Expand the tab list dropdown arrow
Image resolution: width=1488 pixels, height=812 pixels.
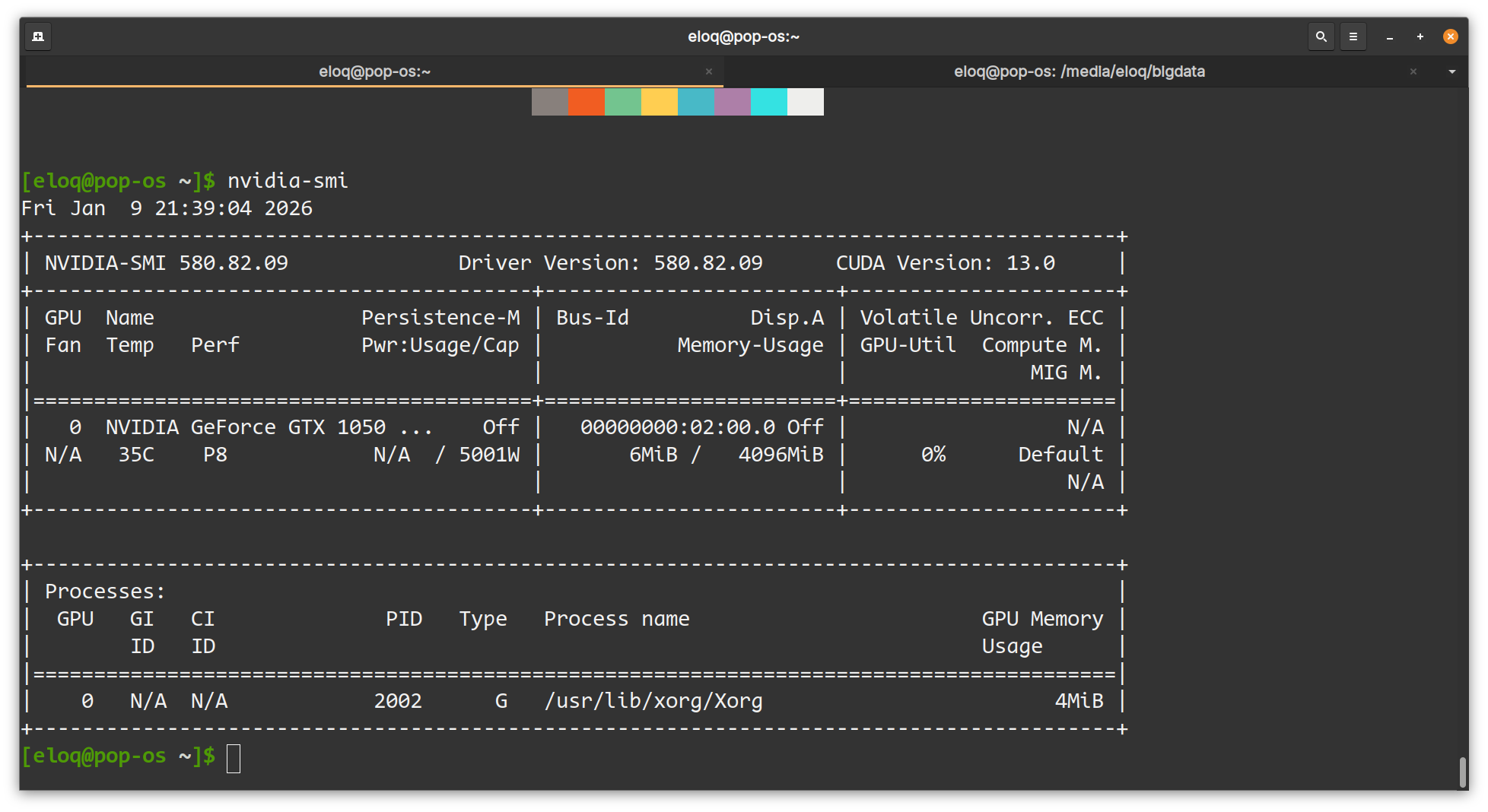(1452, 71)
